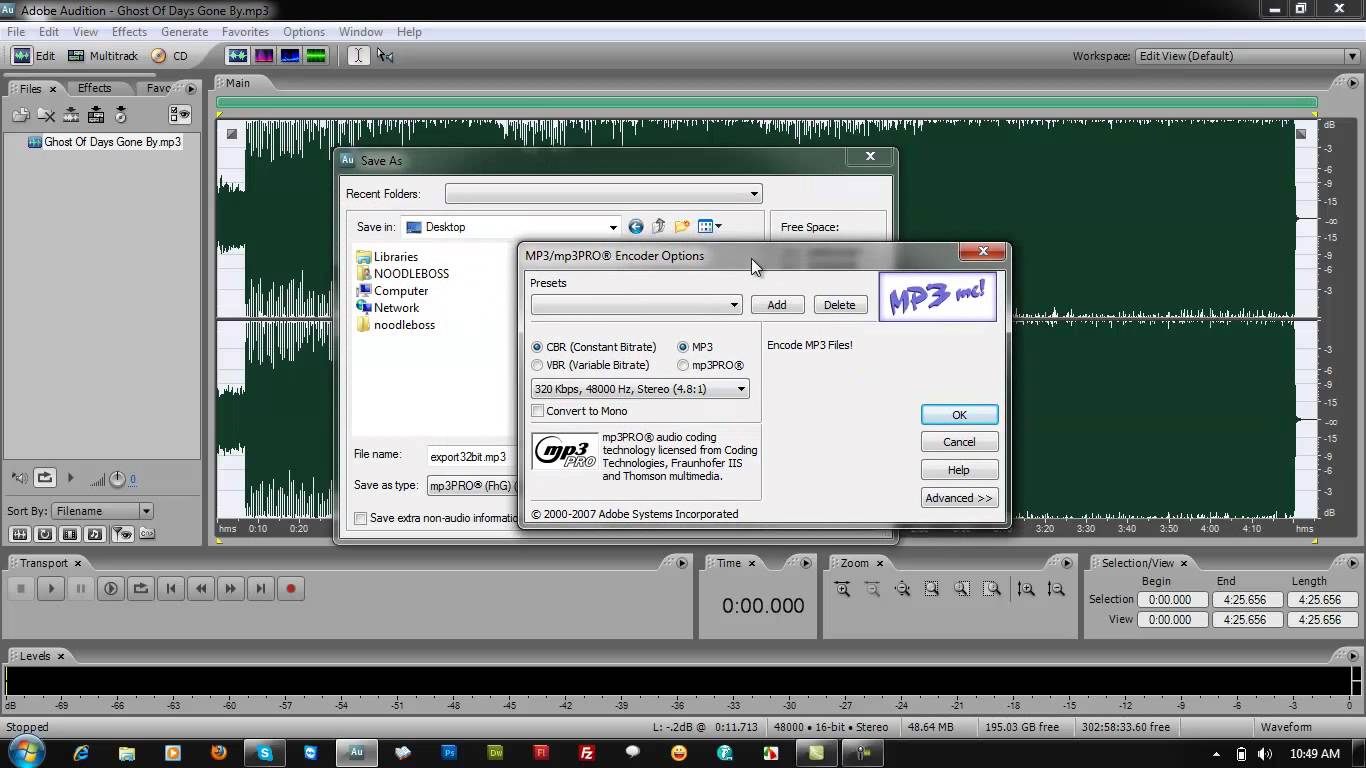
Task: Click the Files panel preview volume knob
Action: [x=117, y=479]
